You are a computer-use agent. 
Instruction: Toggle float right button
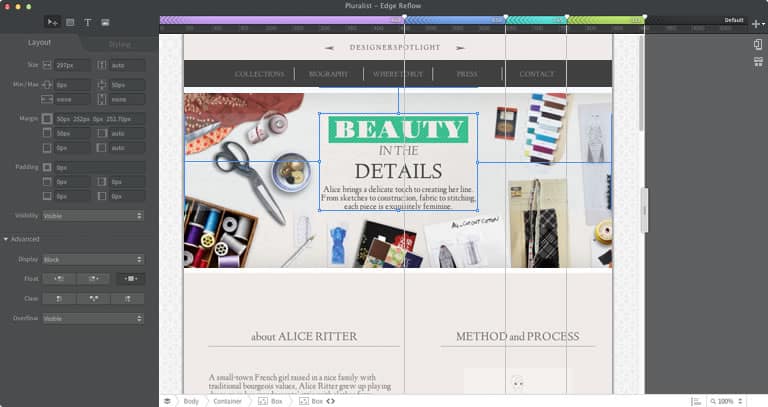(x=93, y=278)
